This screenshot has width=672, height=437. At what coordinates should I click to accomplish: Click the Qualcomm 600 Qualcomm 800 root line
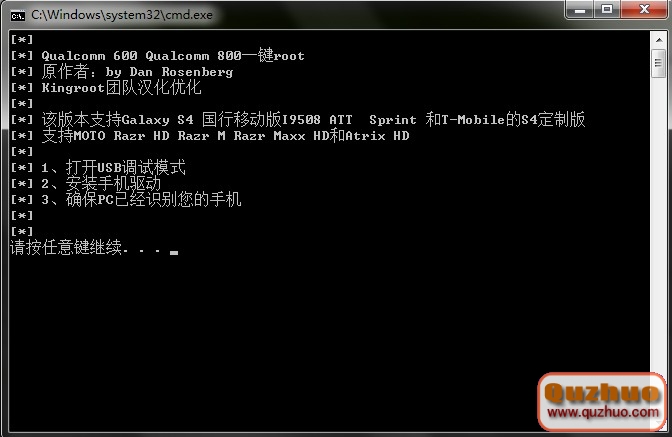pyautogui.click(x=173, y=56)
